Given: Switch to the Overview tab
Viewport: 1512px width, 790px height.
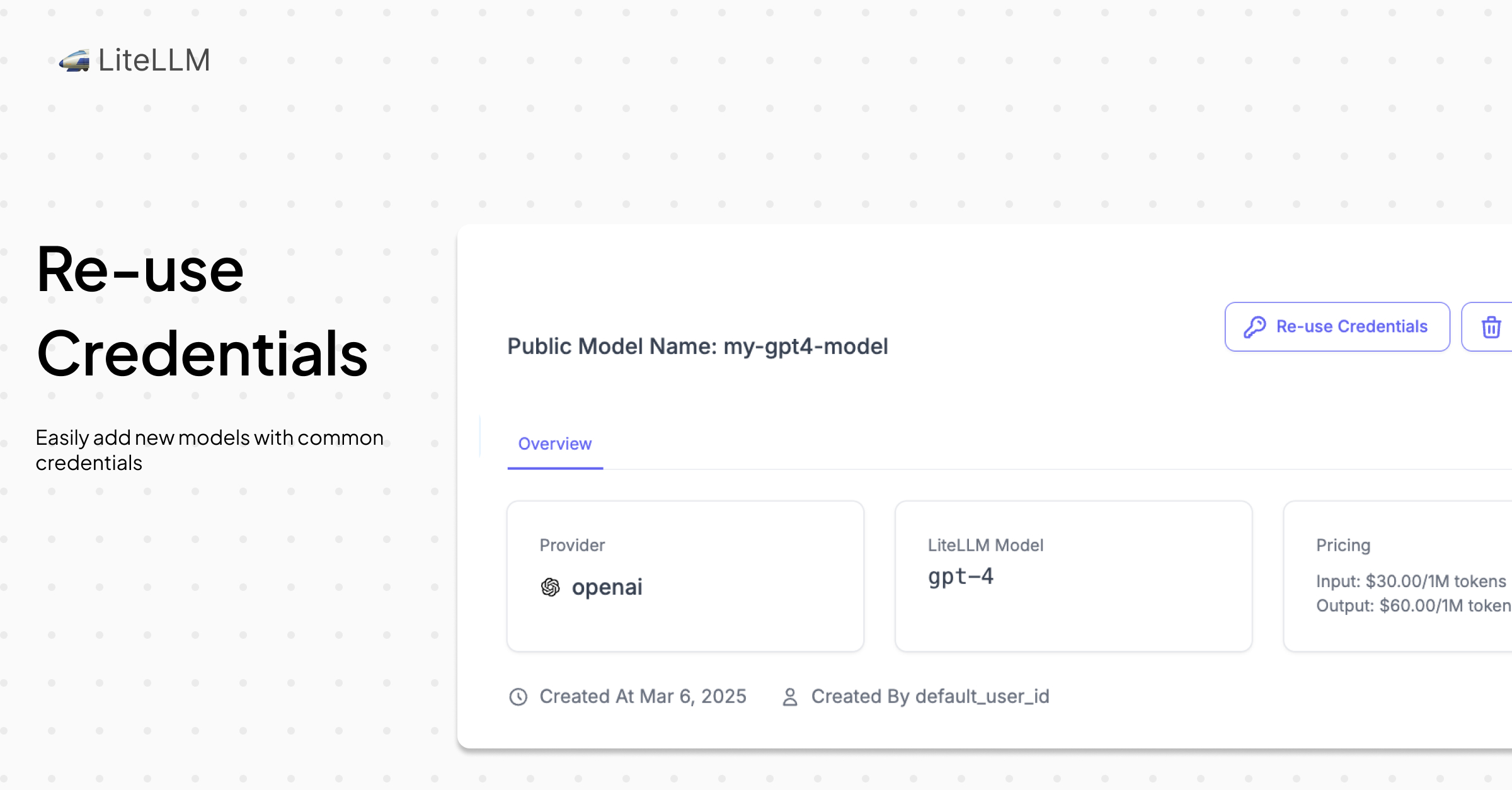Looking at the screenshot, I should pos(554,444).
